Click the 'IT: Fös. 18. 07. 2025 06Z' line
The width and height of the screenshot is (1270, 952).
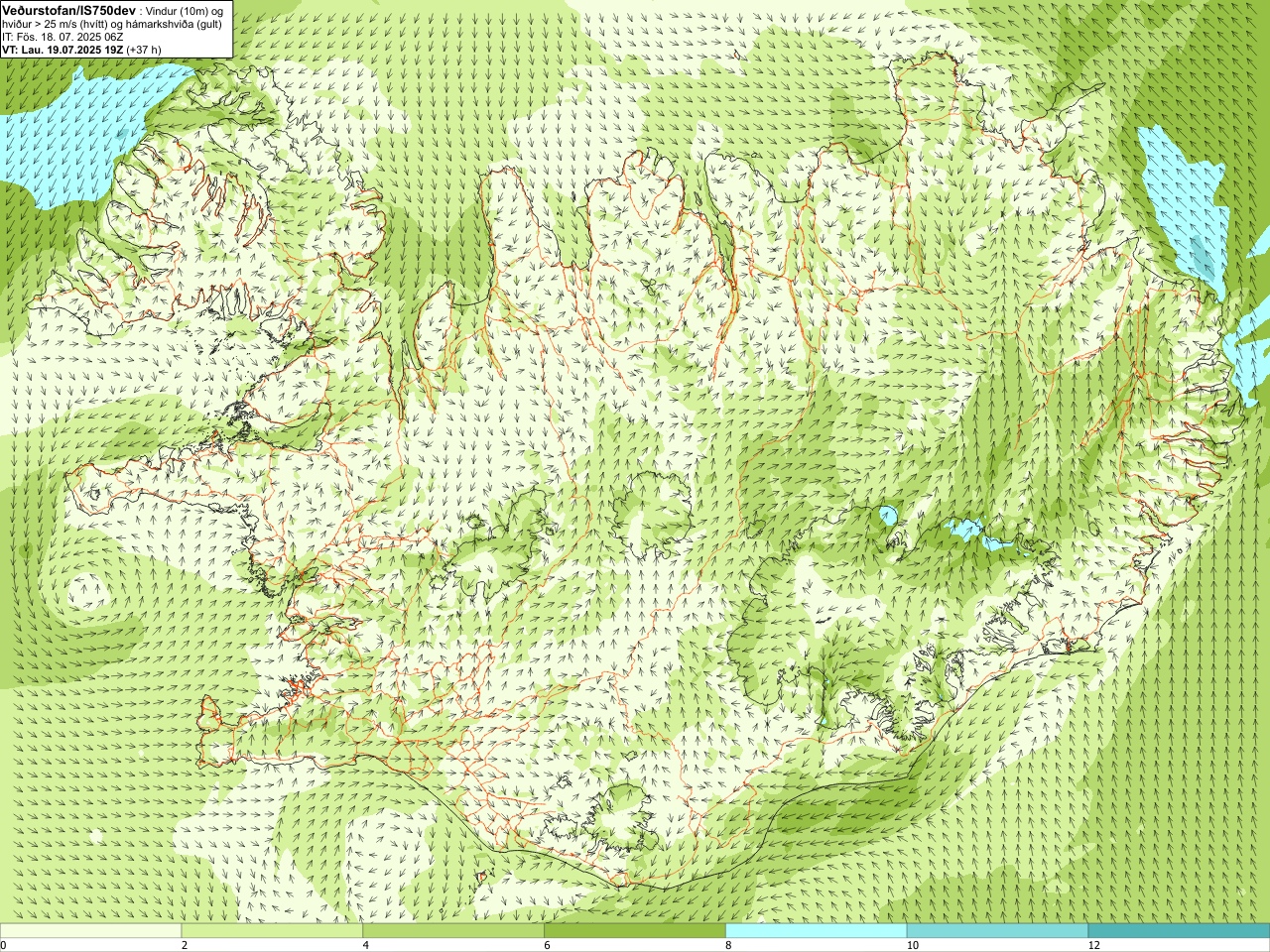click(x=63, y=37)
